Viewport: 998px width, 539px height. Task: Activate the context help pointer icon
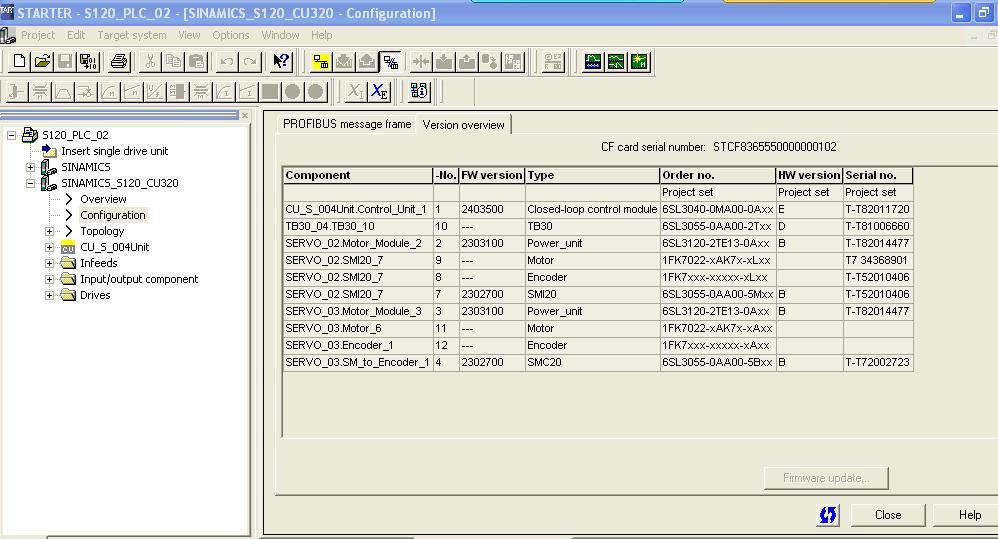tap(281, 62)
